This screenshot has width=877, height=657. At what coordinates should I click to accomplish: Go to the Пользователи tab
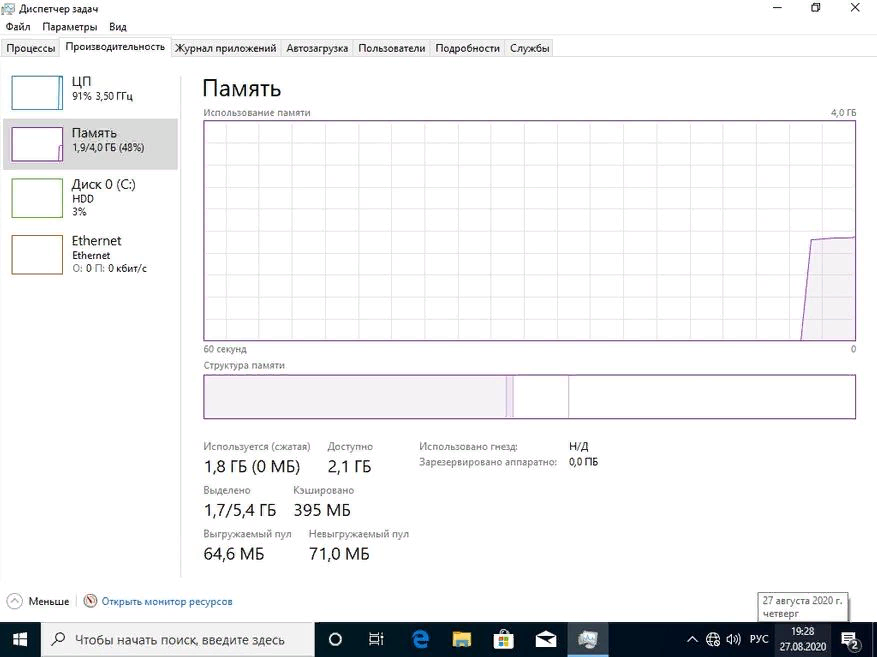(x=392, y=48)
